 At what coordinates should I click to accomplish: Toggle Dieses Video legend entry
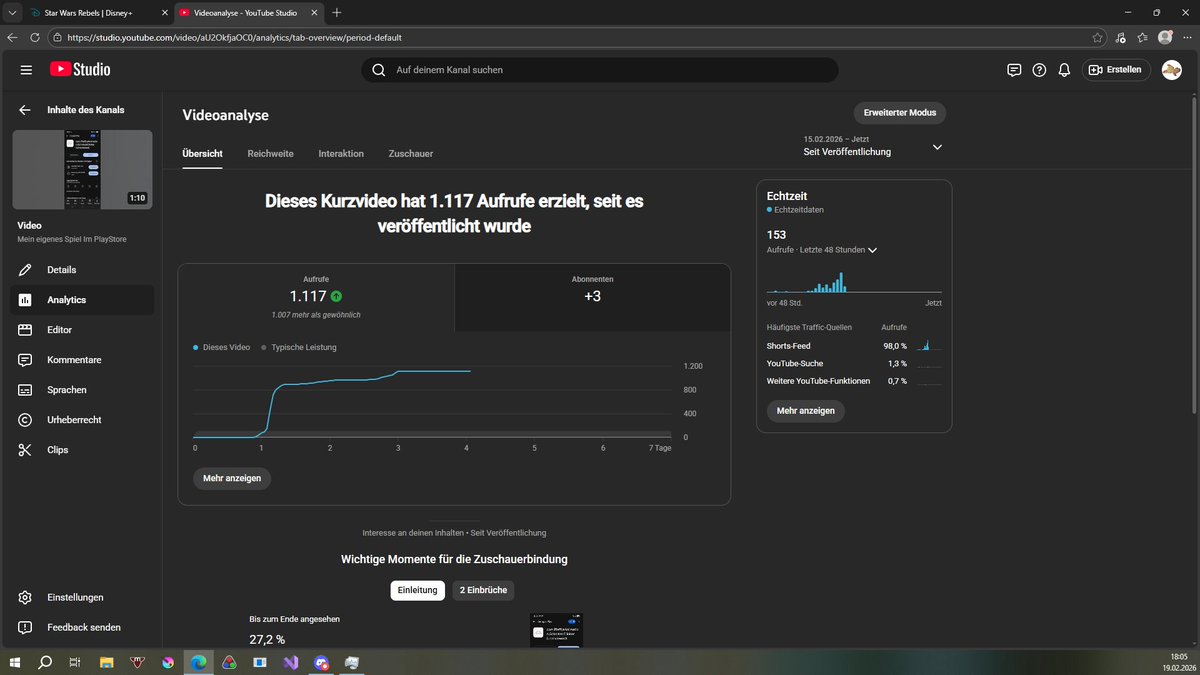point(222,347)
